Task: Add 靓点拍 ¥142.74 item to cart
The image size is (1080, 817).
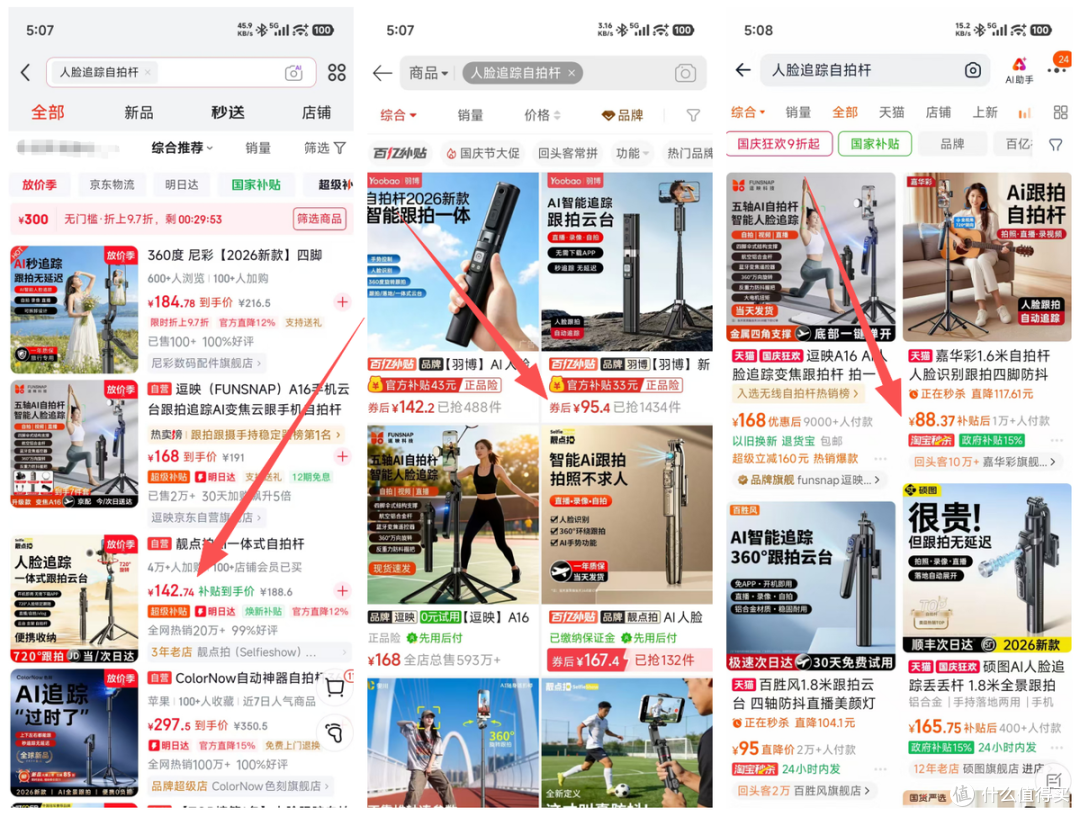Action: pos(342,590)
